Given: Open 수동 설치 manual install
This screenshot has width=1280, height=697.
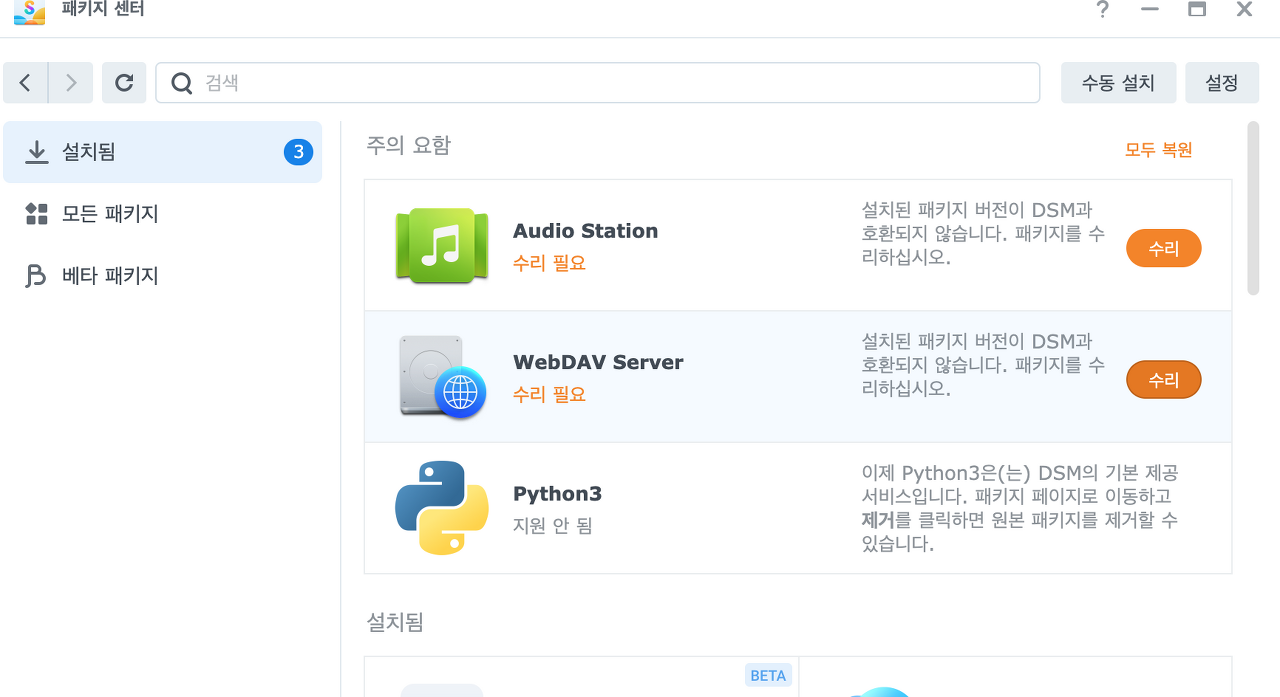Looking at the screenshot, I should point(1118,83).
